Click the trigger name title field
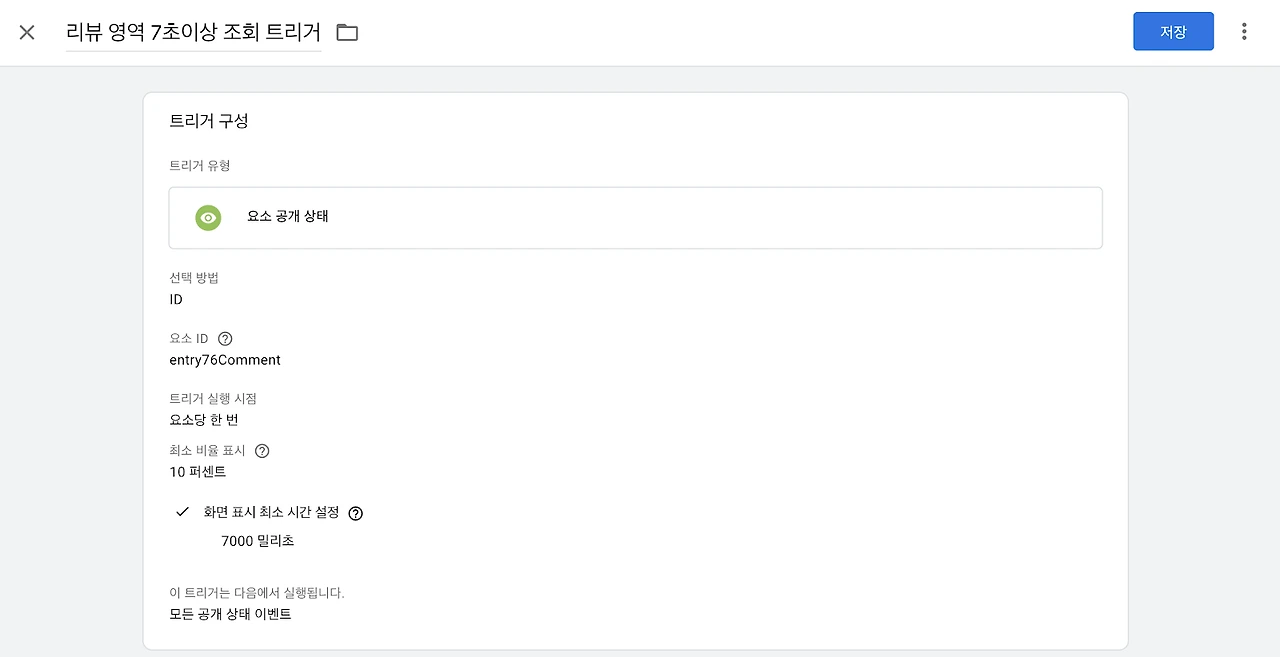 pyautogui.click(x=193, y=32)
